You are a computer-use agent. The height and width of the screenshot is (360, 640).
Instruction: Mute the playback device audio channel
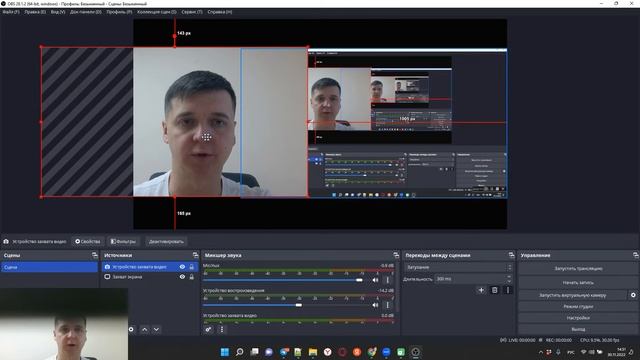[x=375, y=305]
